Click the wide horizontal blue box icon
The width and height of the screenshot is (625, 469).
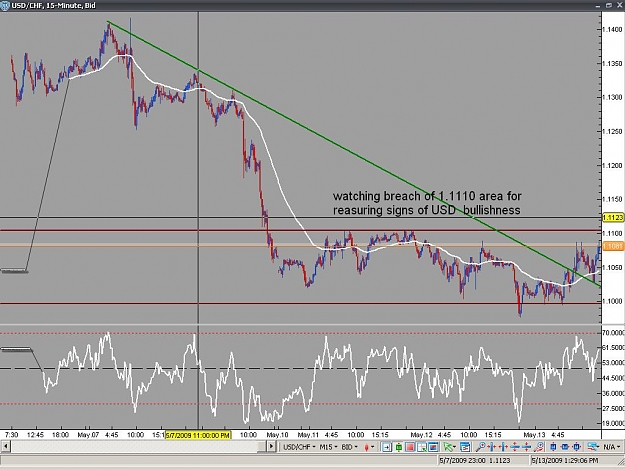coord(564,447)
